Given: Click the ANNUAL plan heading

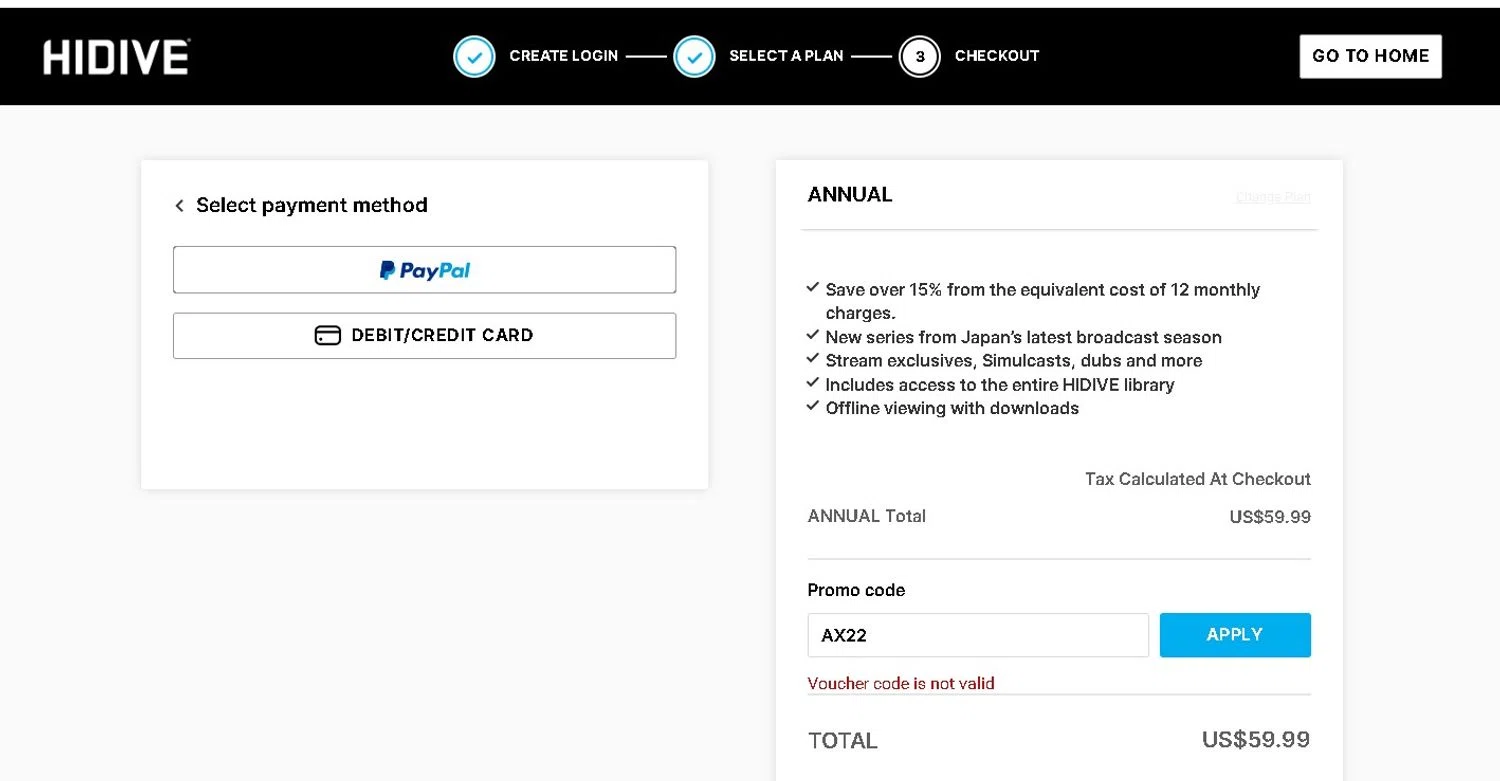Looking at the screenshot, I should click(850, 195).
